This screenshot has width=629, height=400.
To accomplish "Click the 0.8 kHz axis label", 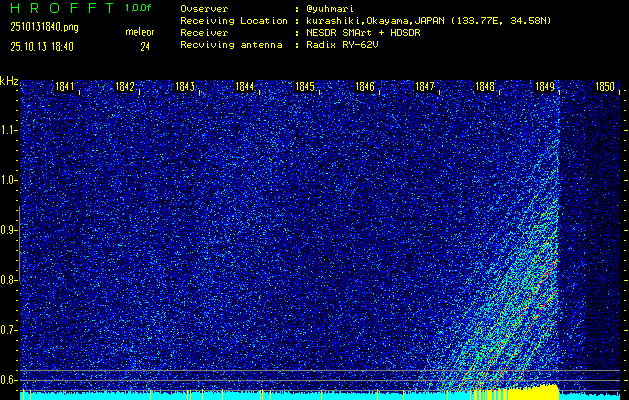I will (x=8, y=280).
